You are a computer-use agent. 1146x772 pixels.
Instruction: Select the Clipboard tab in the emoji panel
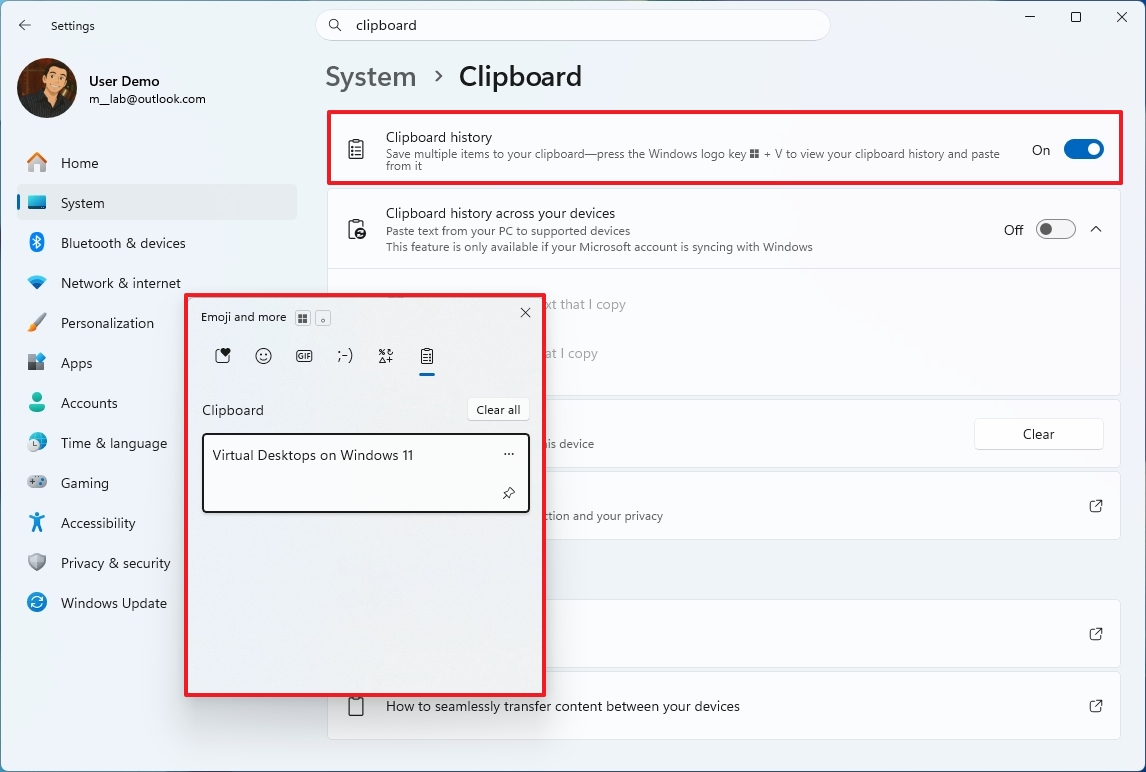pyautogui.click(x=427, y=355)
